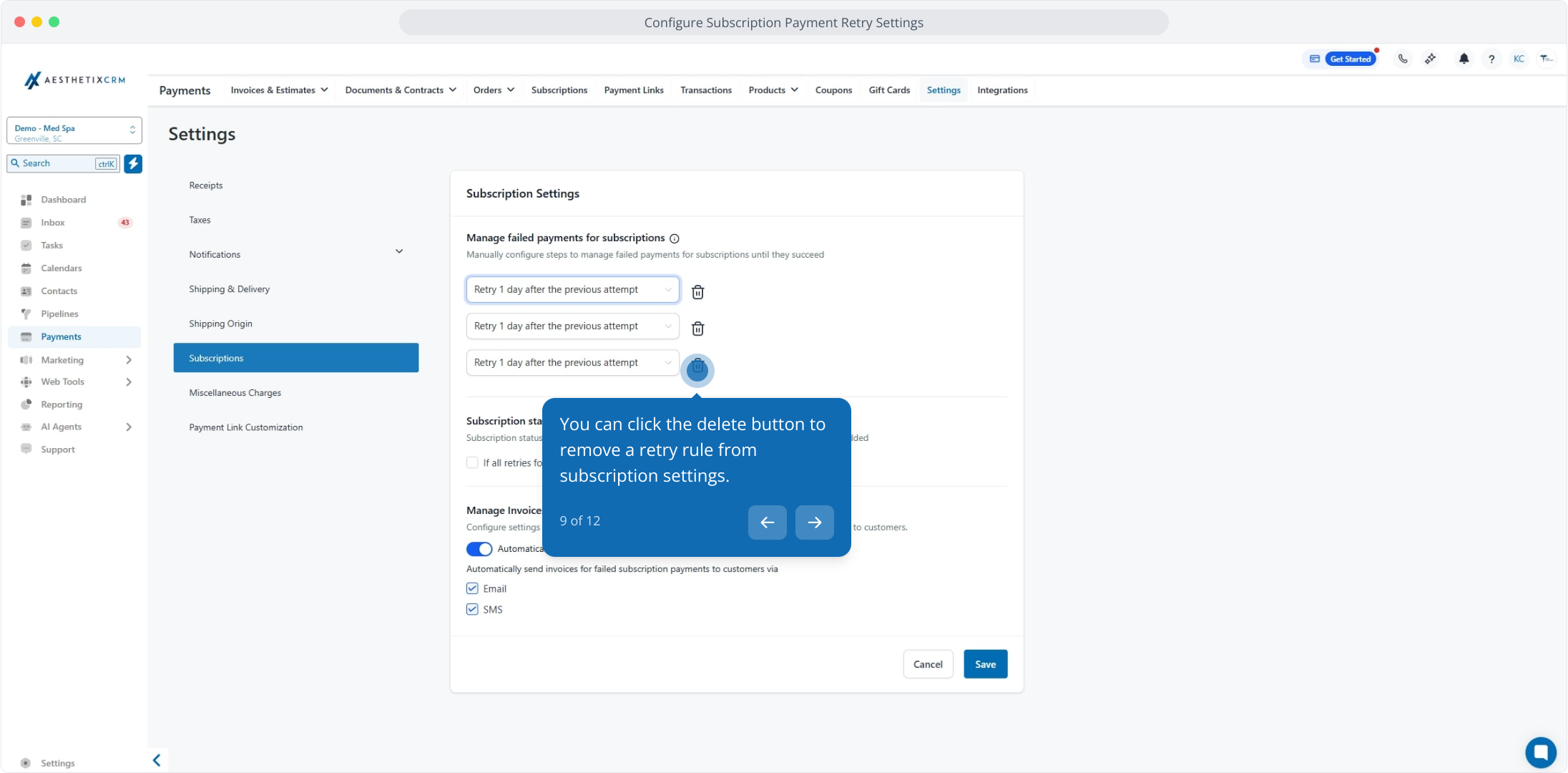Delete the second retry rule
The image size is (1568, 773).
tap(697, 329)
